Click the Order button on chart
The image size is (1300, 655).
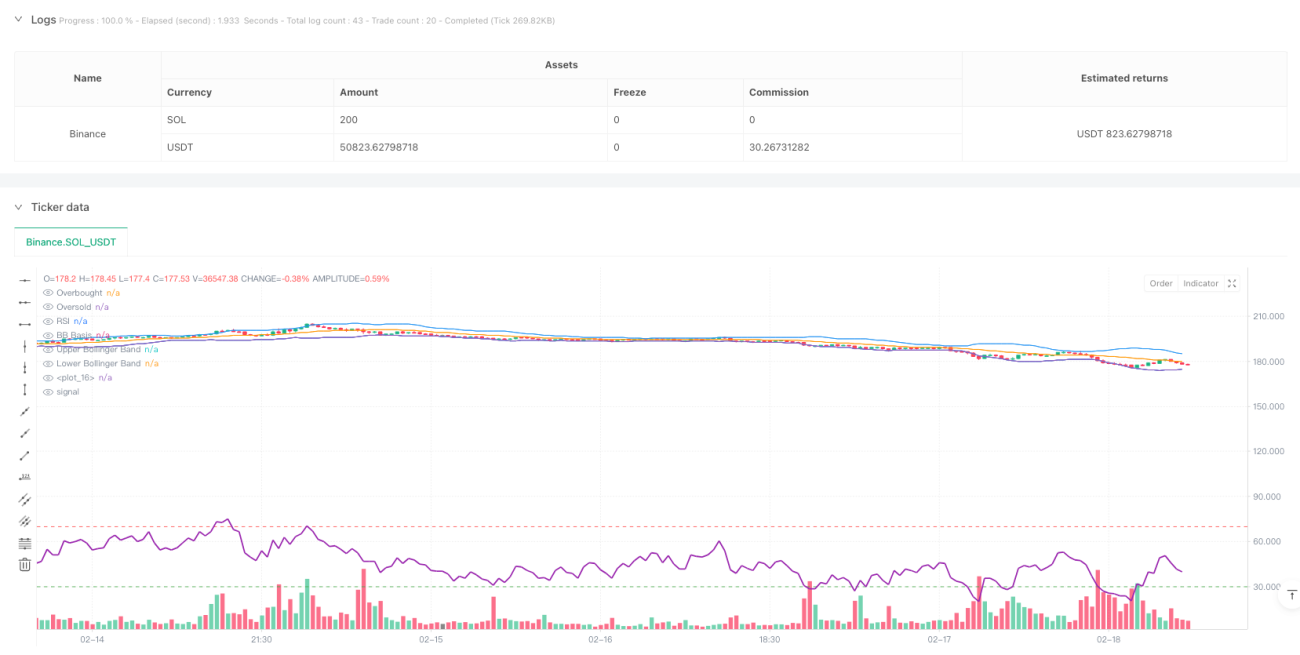point(1161,284)
